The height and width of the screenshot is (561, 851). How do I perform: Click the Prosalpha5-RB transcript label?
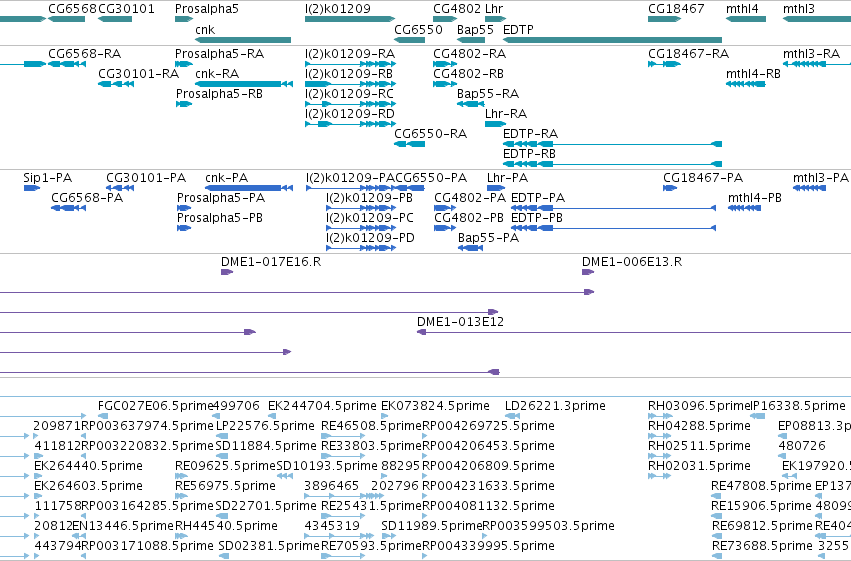219,94
